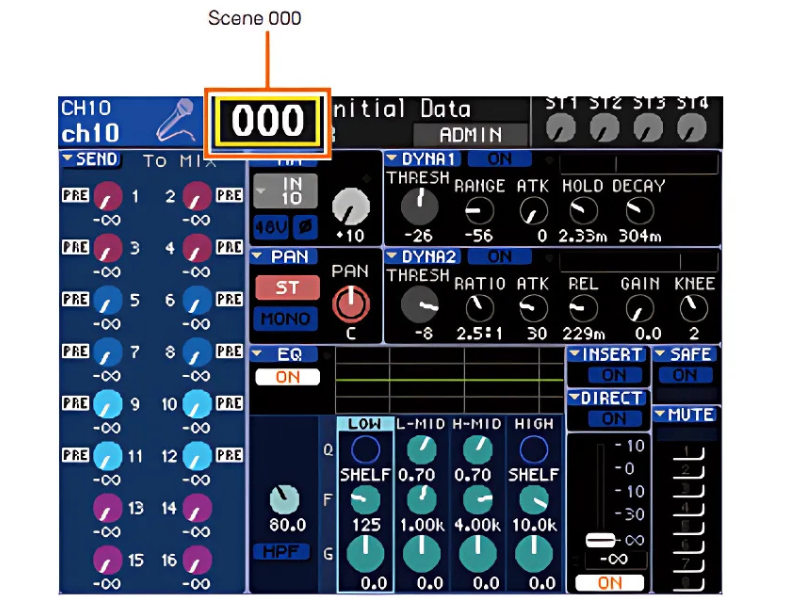Click the channel fader handle
Viewport: 800px width, 600px height.
(x=601, y=540)
